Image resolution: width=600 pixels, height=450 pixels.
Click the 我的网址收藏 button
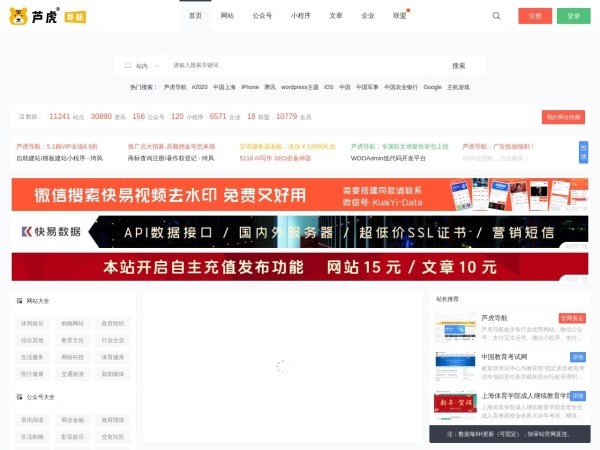563,117
